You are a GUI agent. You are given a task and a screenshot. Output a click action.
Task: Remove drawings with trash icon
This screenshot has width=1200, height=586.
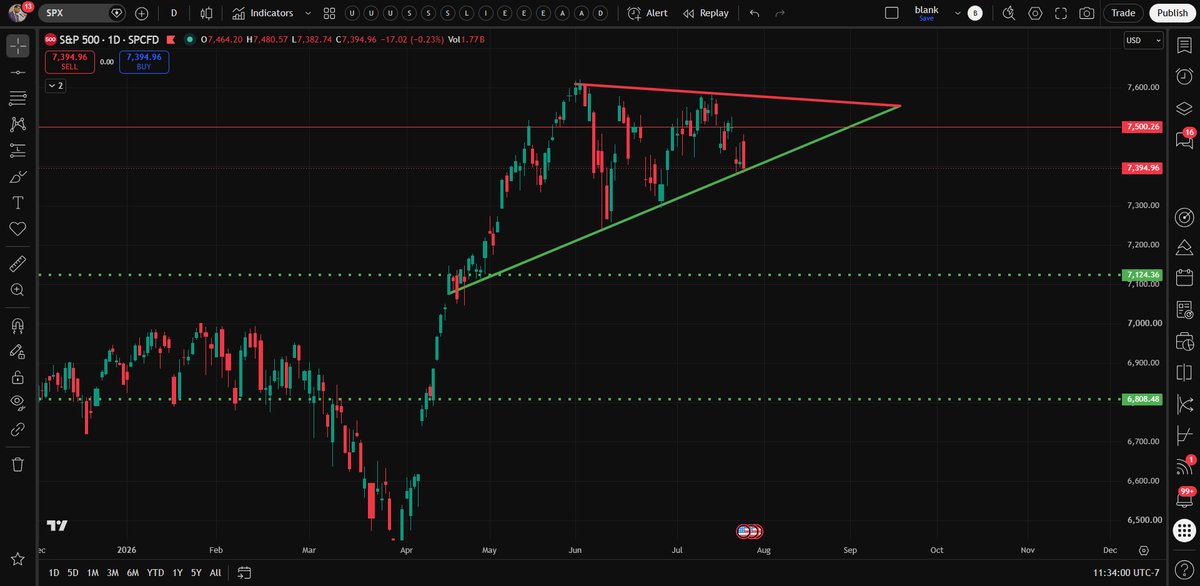point(17,464)
